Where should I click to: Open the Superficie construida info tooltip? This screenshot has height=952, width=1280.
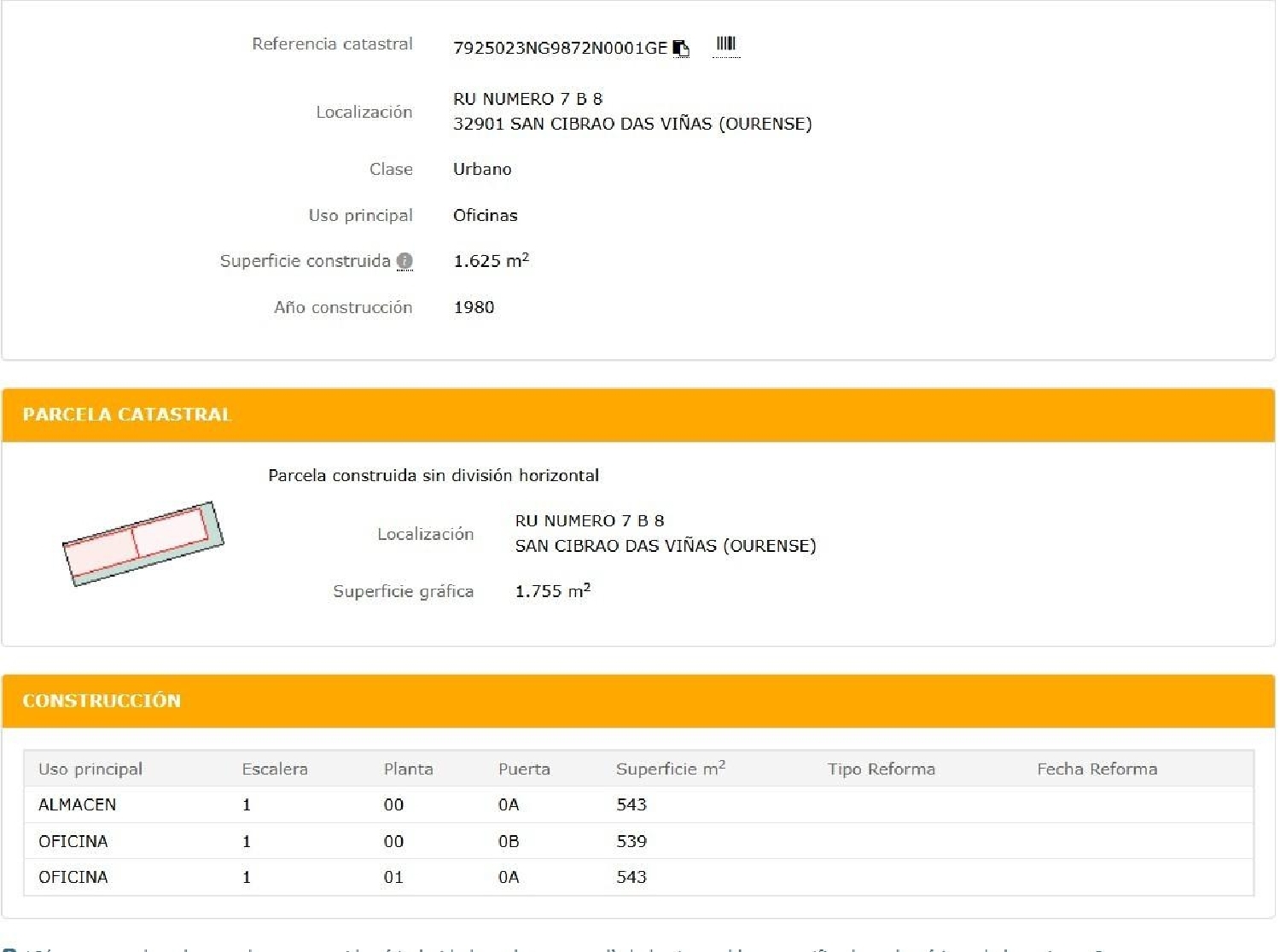click(404, 261)
